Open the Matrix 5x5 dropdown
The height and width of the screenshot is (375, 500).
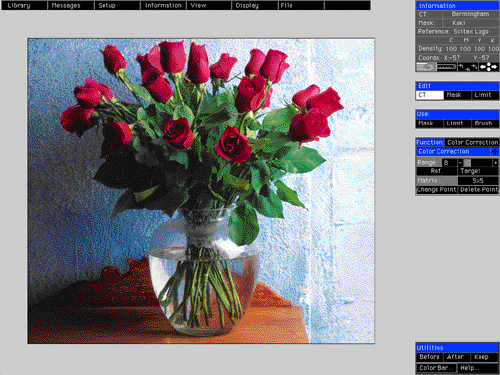[478, 181]
